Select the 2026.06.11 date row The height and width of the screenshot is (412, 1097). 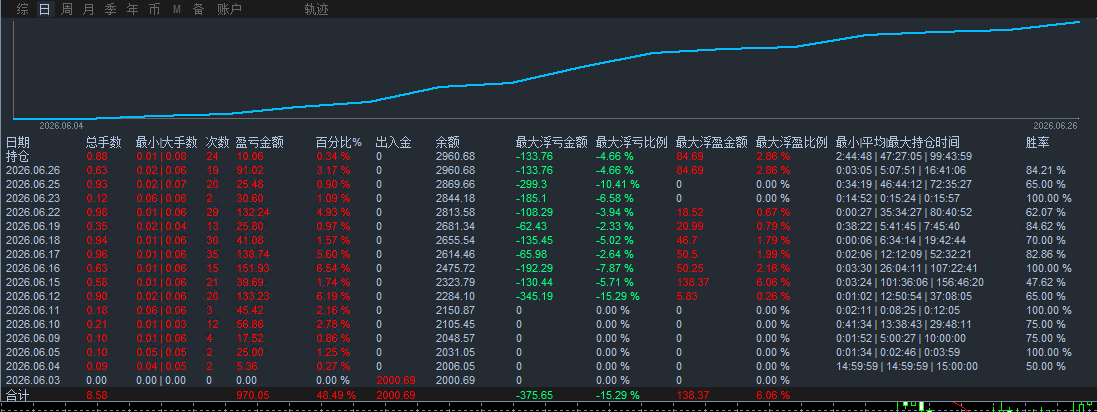point(33,310)
